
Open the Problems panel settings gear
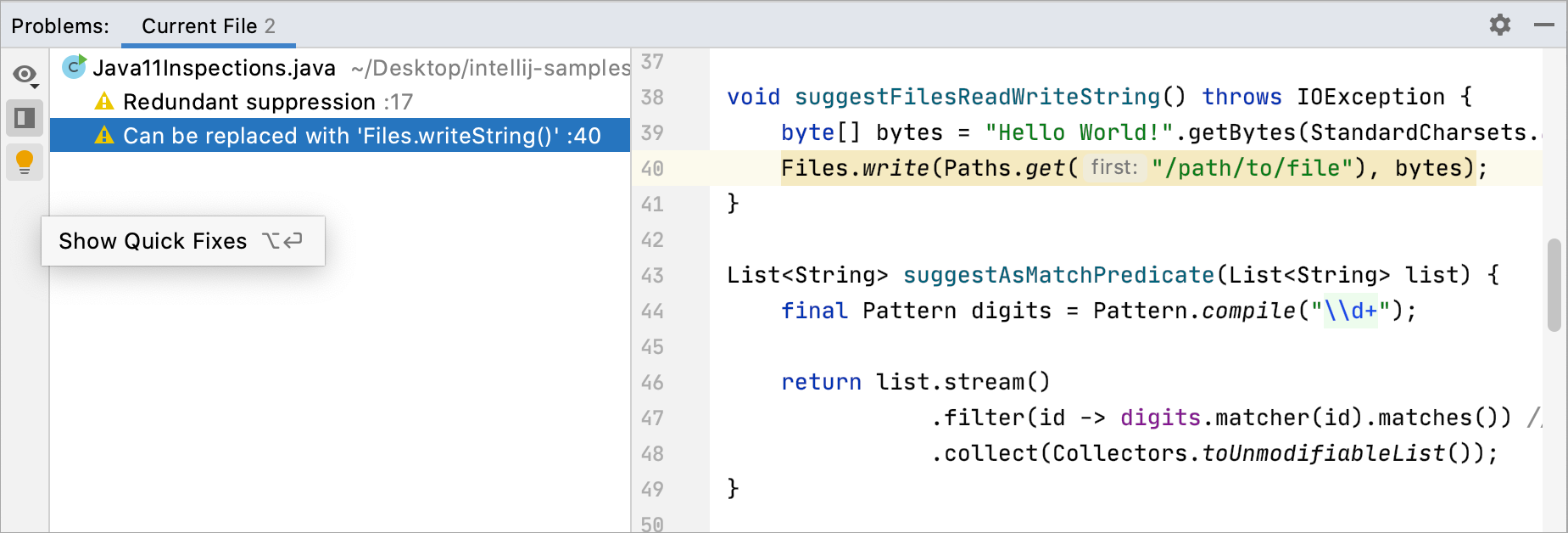1500,25
